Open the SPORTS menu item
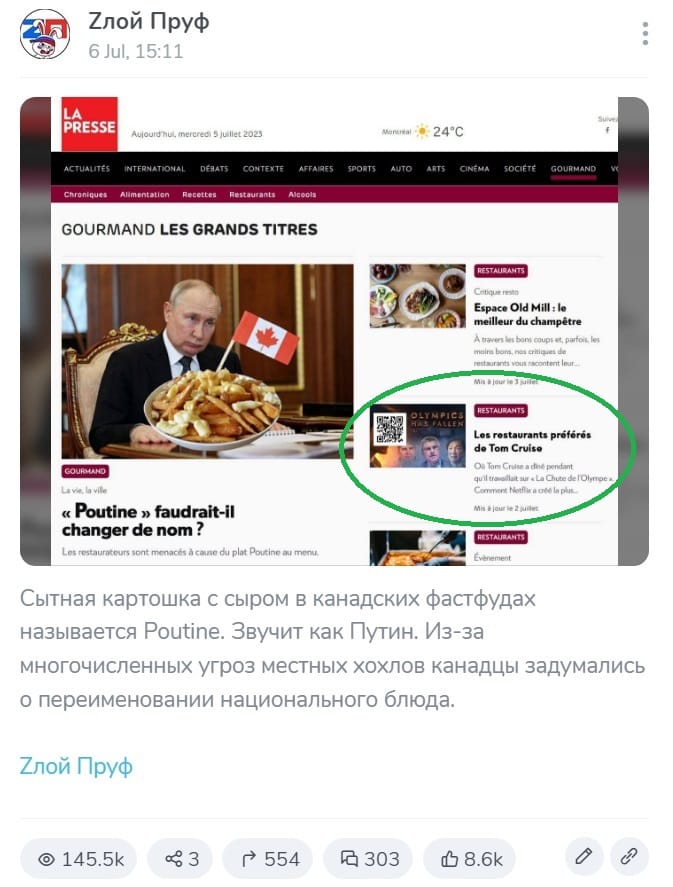673x887 pixels. pyautogui.click(x=361, y=169)
